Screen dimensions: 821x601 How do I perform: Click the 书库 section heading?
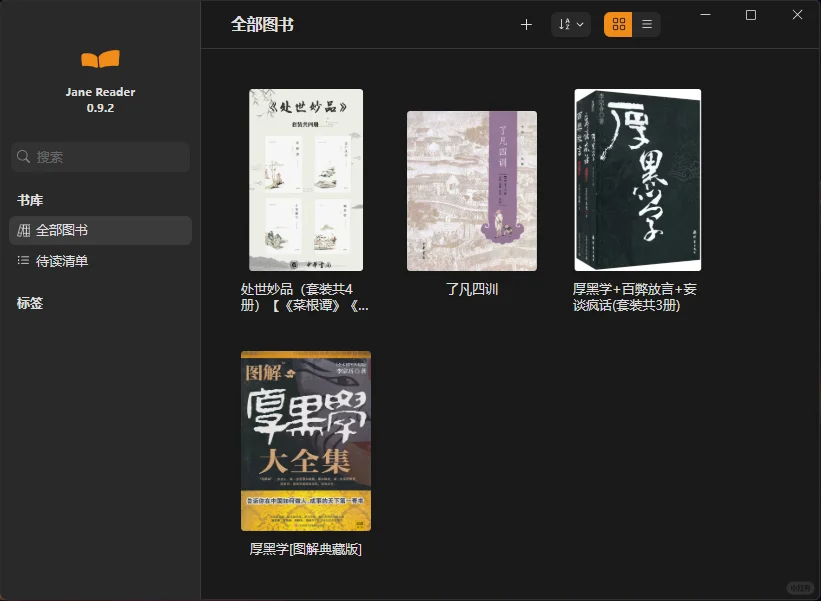coord(30,200)
